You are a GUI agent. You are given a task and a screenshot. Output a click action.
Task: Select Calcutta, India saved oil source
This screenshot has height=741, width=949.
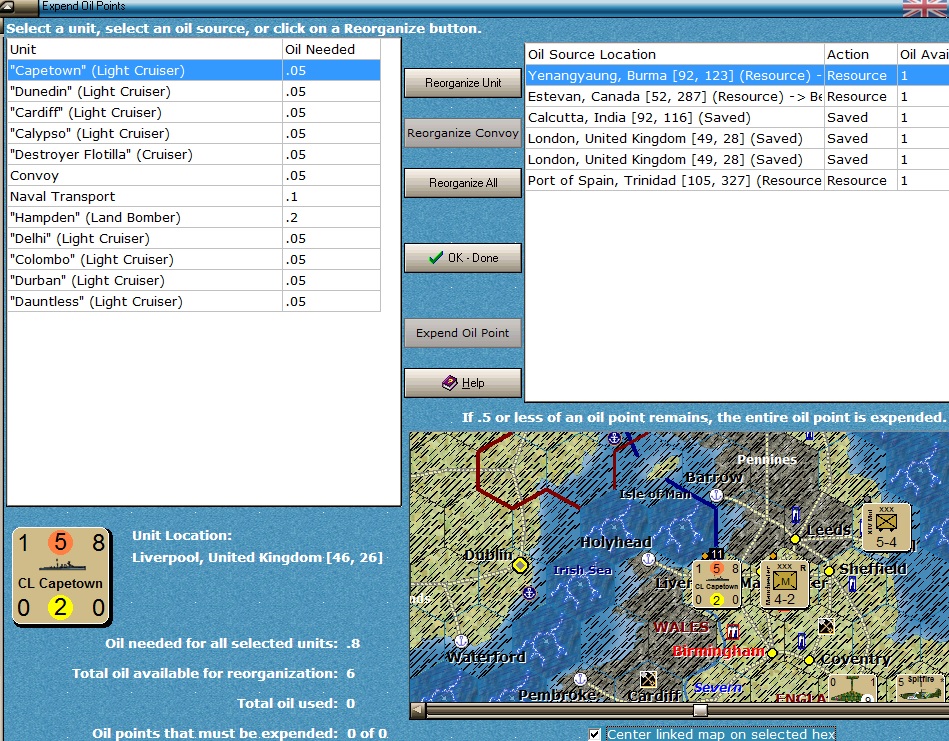(737, 117)
